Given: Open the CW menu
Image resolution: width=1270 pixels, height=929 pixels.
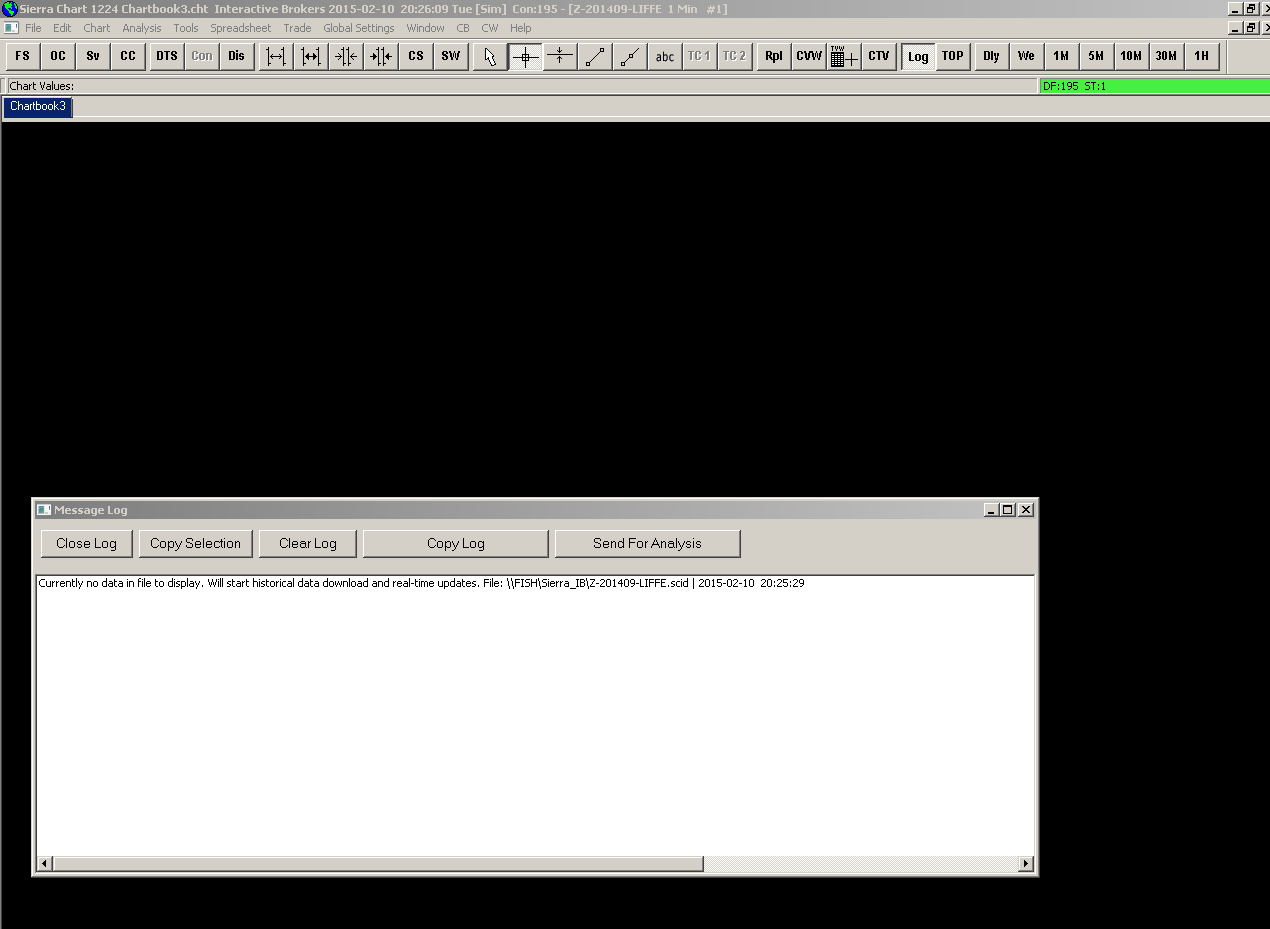Looking at the screenshot, I should [490, 28].
